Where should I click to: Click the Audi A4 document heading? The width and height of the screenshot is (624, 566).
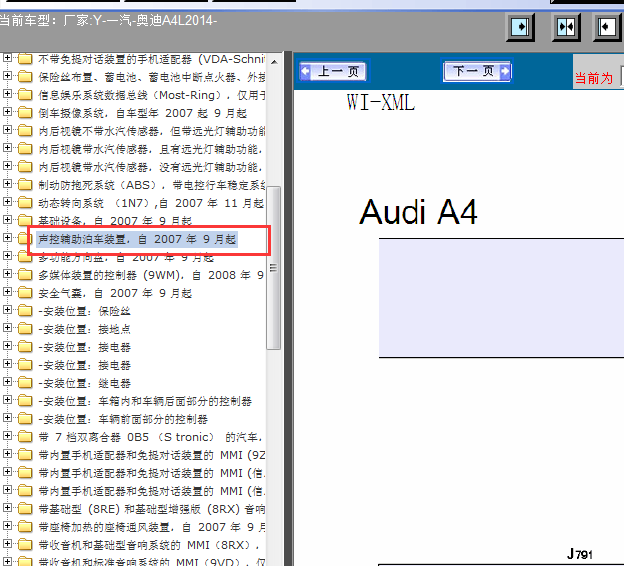[418, 213]
